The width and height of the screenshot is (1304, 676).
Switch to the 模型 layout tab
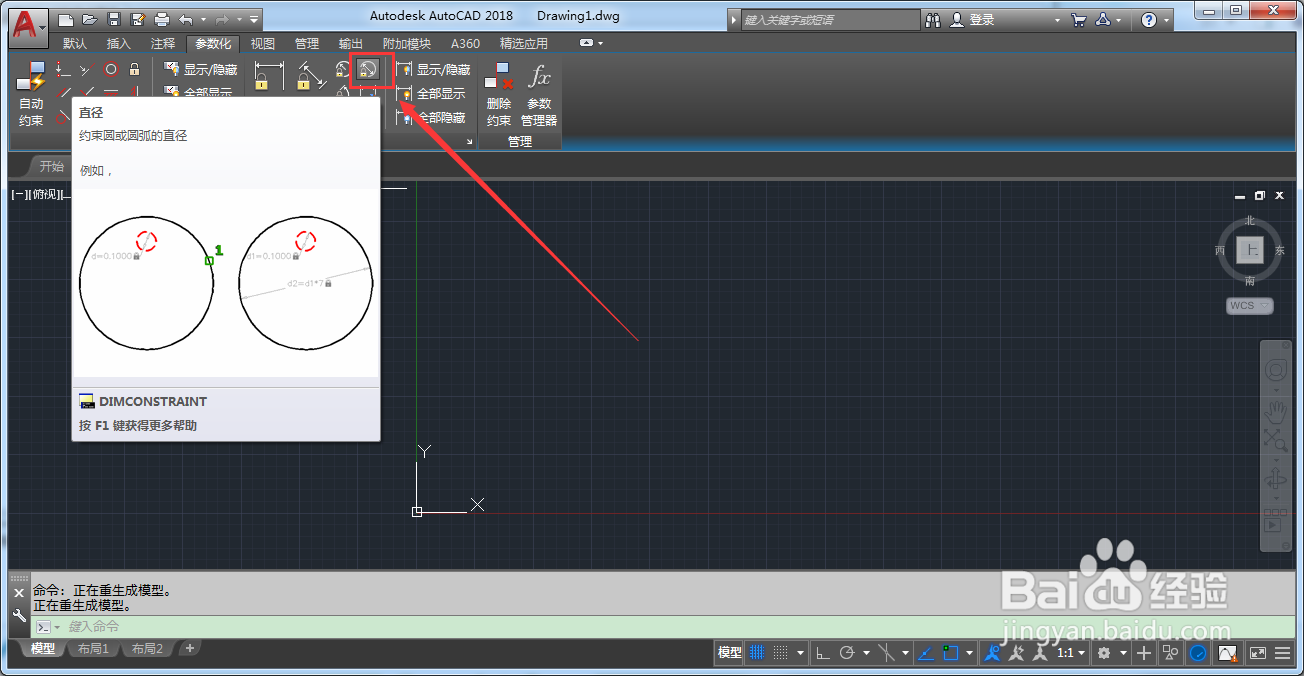(42, 649)
